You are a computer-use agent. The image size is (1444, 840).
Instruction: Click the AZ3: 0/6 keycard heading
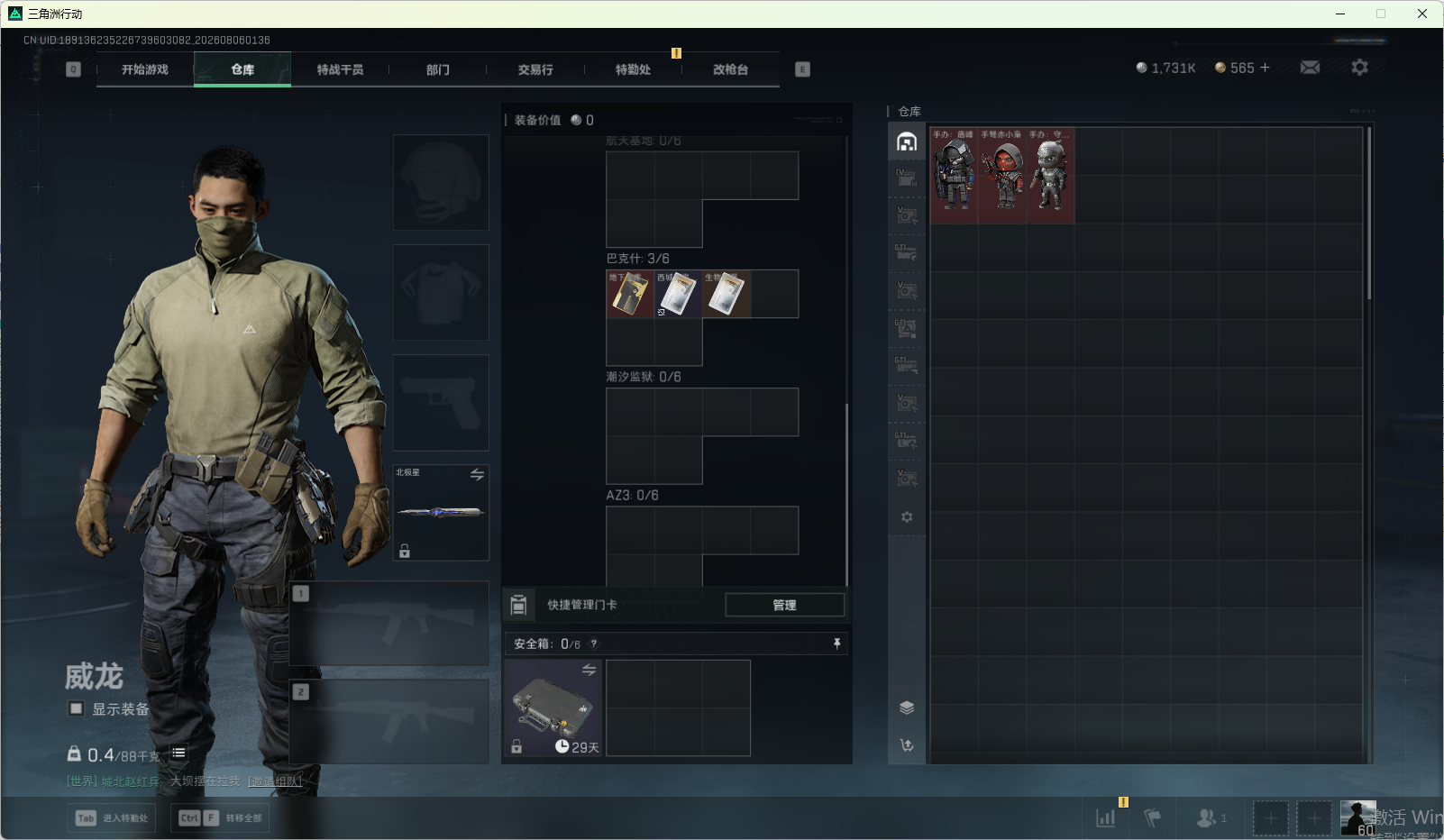[x=632, y=495]
